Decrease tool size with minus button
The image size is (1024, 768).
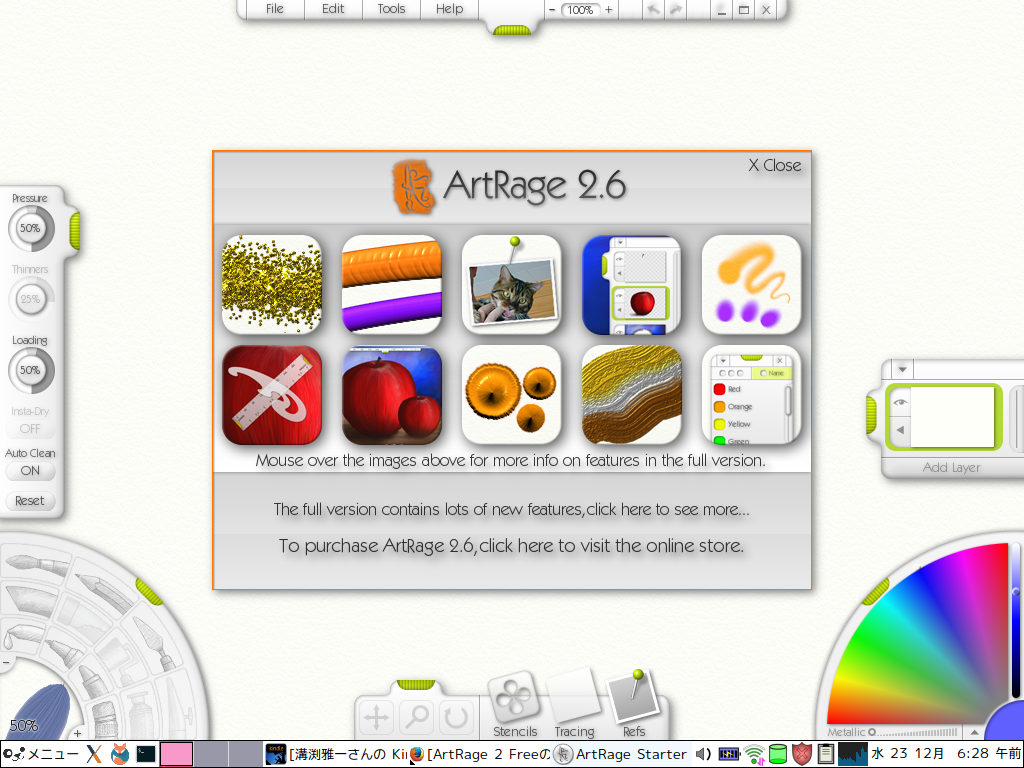5,662
